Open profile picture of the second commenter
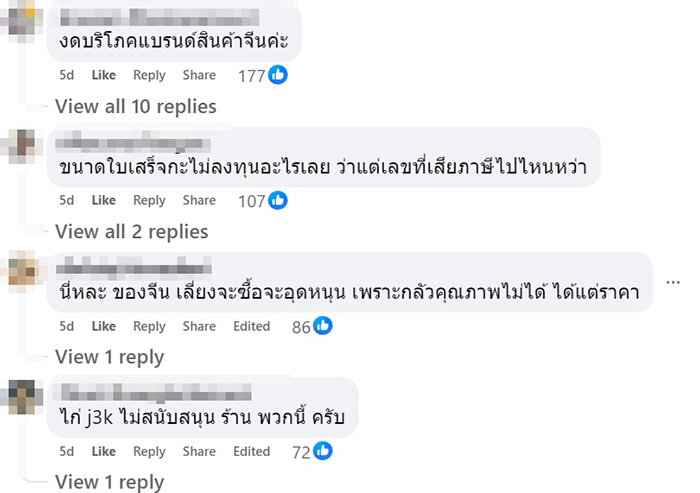This screenshot has height=493, width=700. [22, 146]
